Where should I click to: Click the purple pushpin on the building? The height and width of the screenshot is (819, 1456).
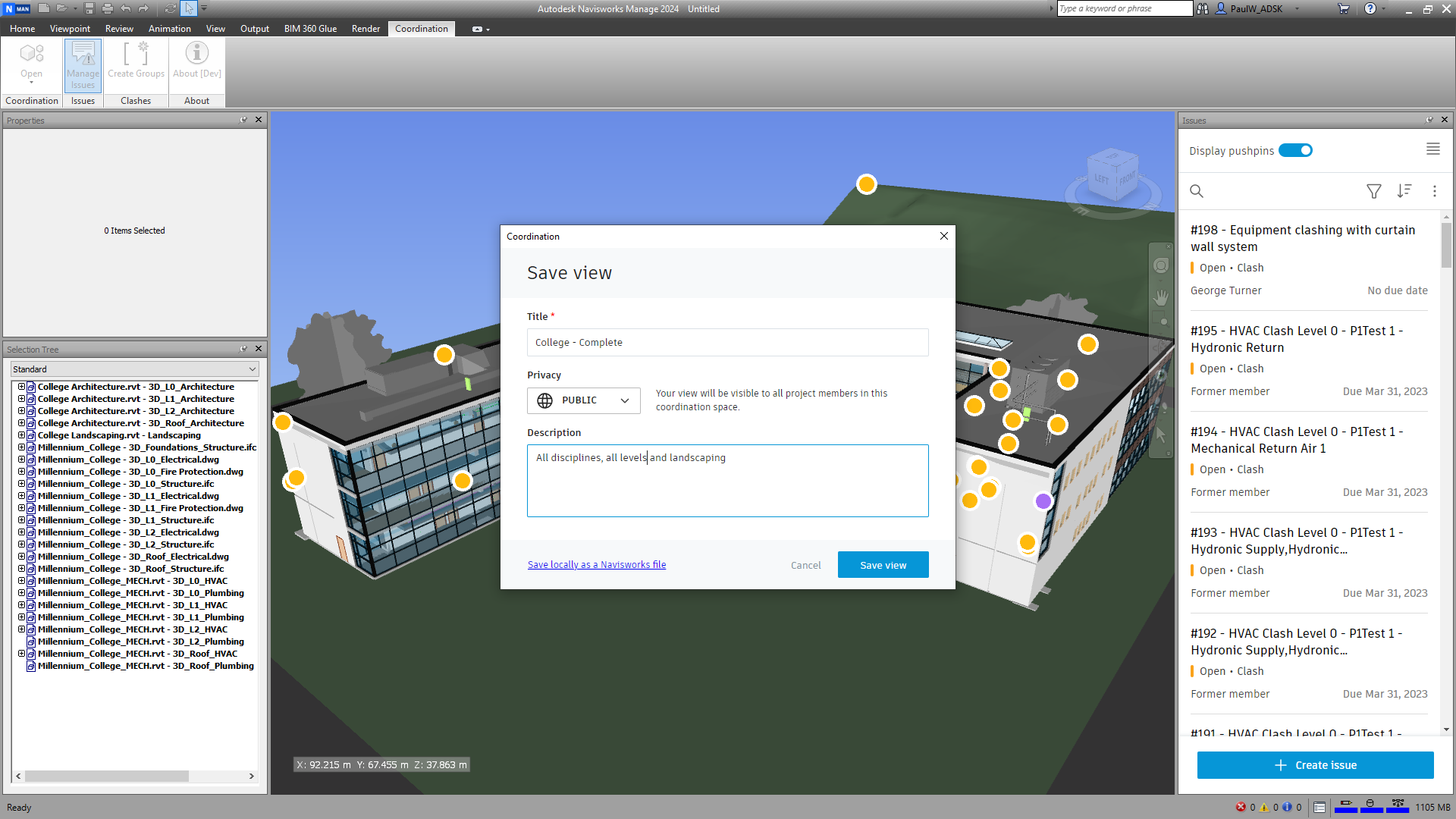[x=1043, y=501]
